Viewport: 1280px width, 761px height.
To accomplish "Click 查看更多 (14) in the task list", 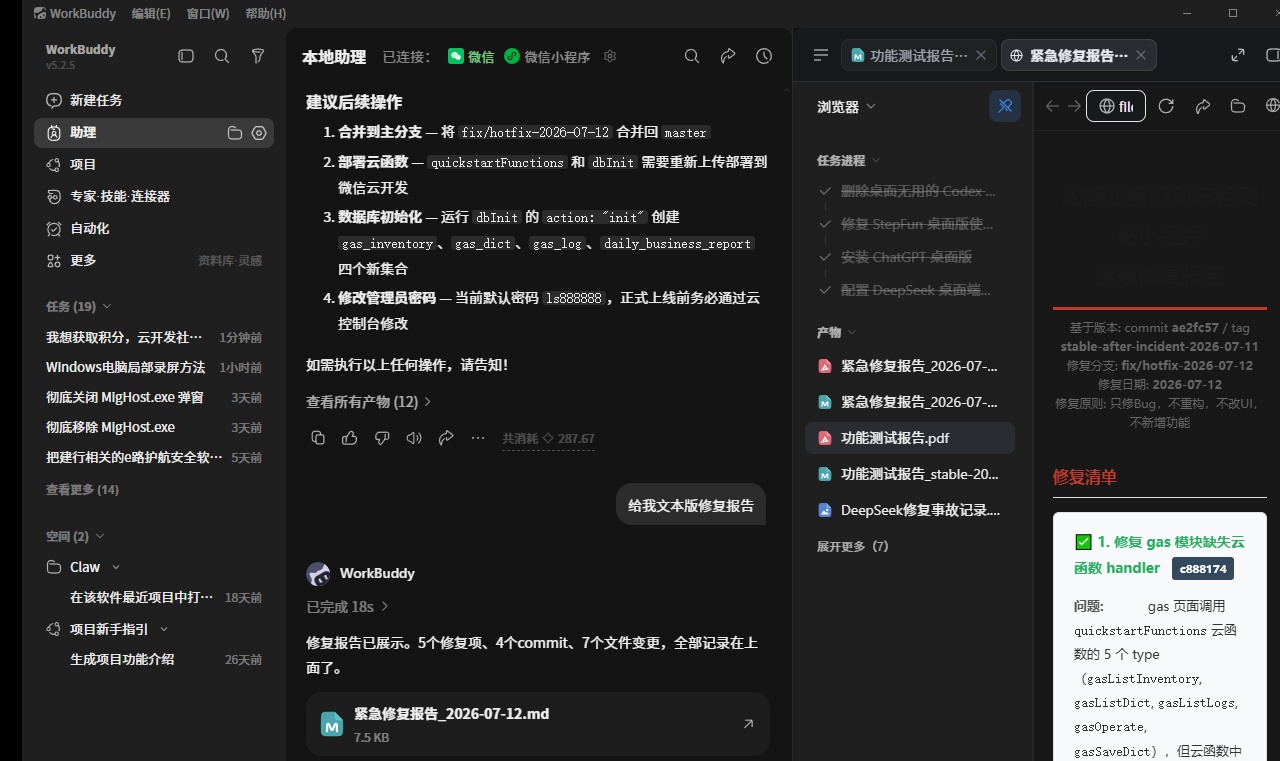I will coord(82,490).
